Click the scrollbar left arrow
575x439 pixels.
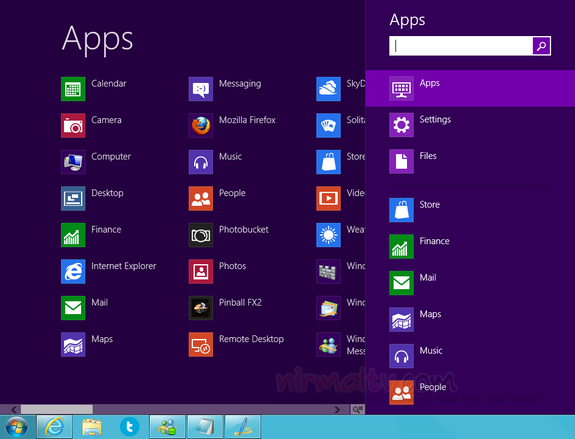coord(14,409)
